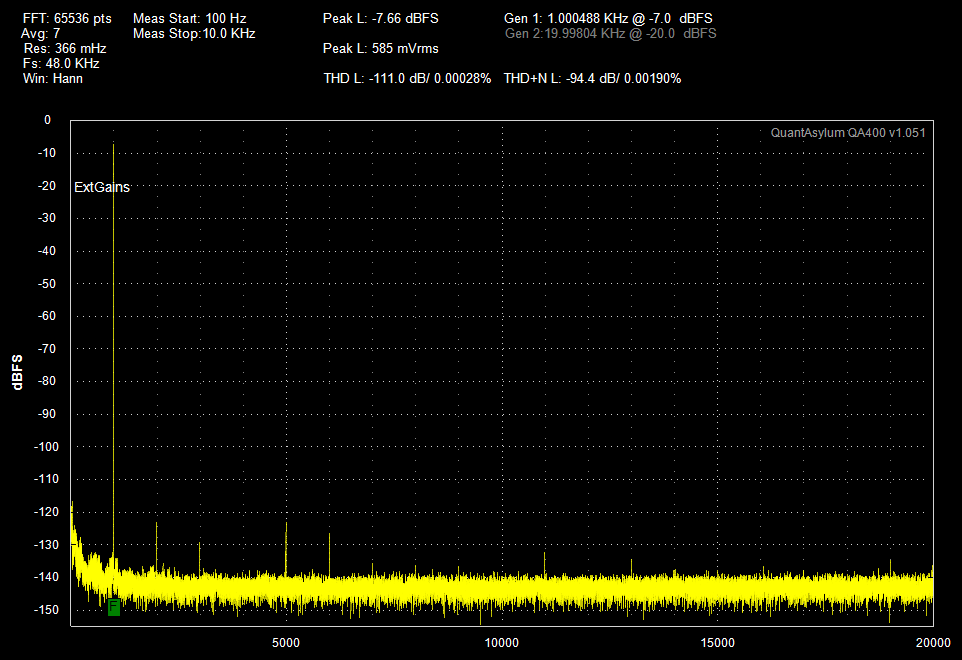Viewport: 962px width, 660px height.
Task: Click the Gen 1 1.000488 KHz generator text
Action: 609,18
